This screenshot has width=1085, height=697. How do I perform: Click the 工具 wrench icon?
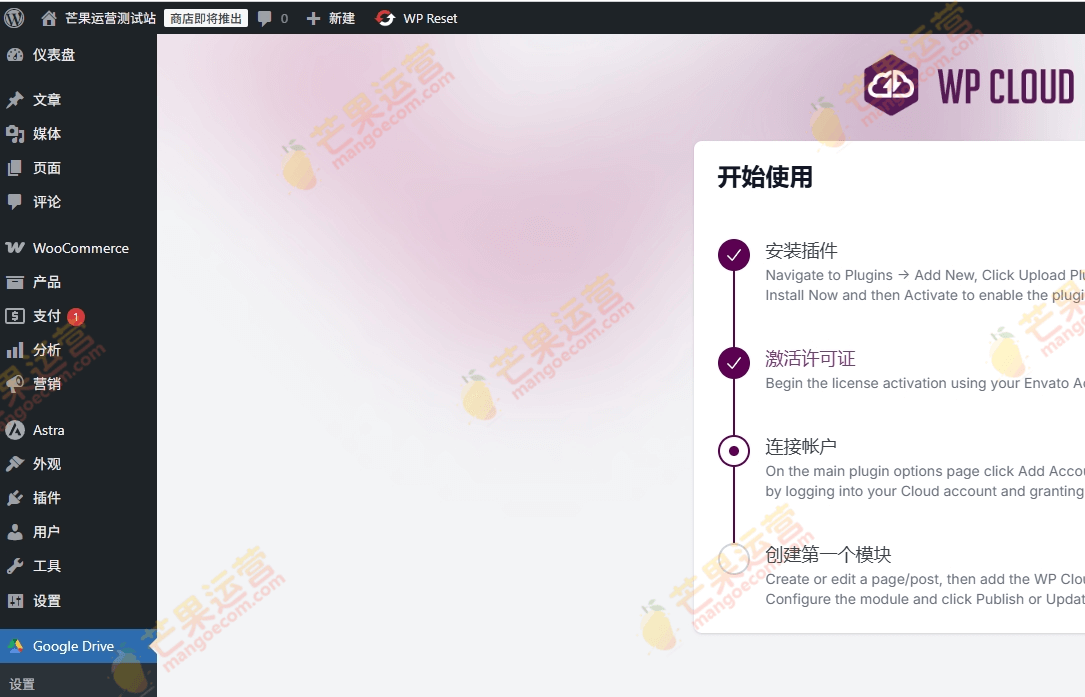pos(15,566)
